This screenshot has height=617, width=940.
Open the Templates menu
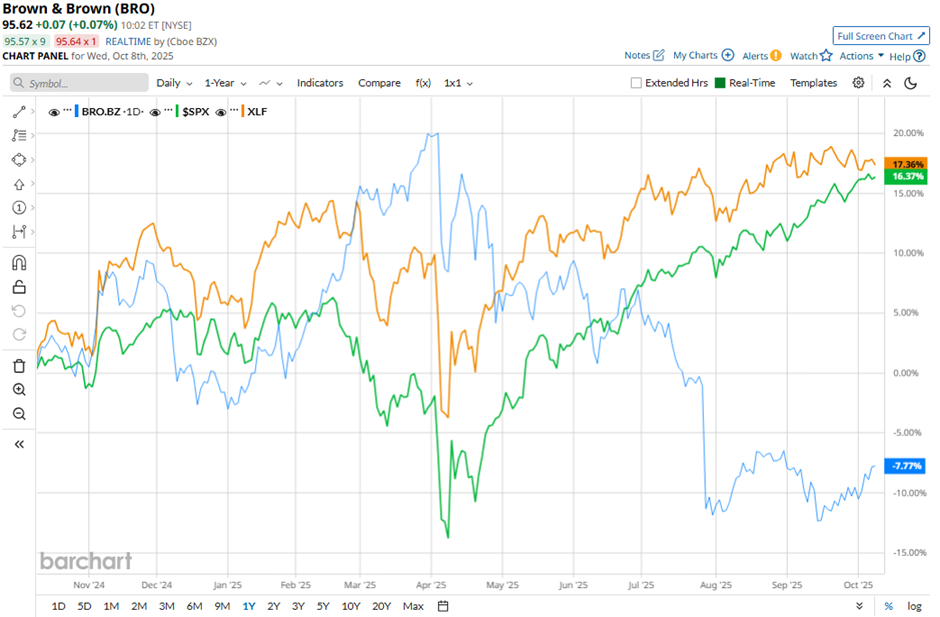[814, 83]
